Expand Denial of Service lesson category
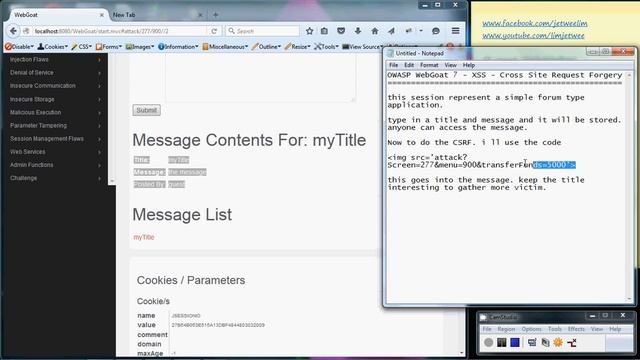The width and height of the screenshot is (640, 360). coord(56,73)
